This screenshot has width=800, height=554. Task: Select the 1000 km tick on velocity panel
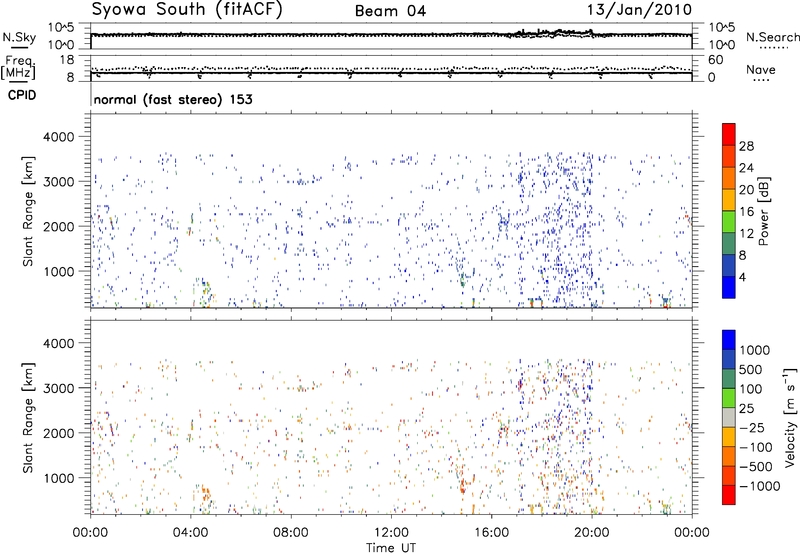(x=58, y=478)
